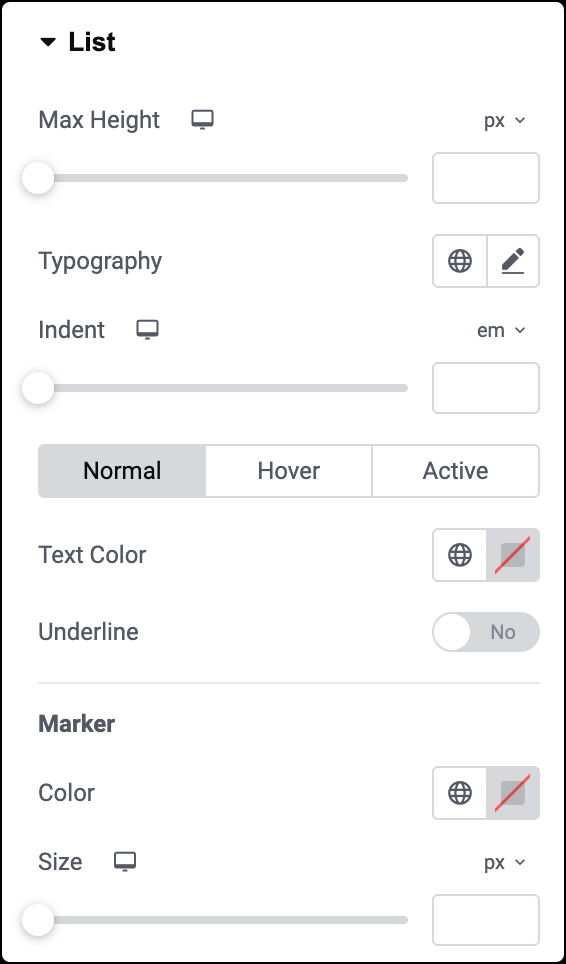Image resolution: width=566 pixels, height=964 pixels.
Task: Click the Max Height slider handle
Action: [x=38, y=178]
